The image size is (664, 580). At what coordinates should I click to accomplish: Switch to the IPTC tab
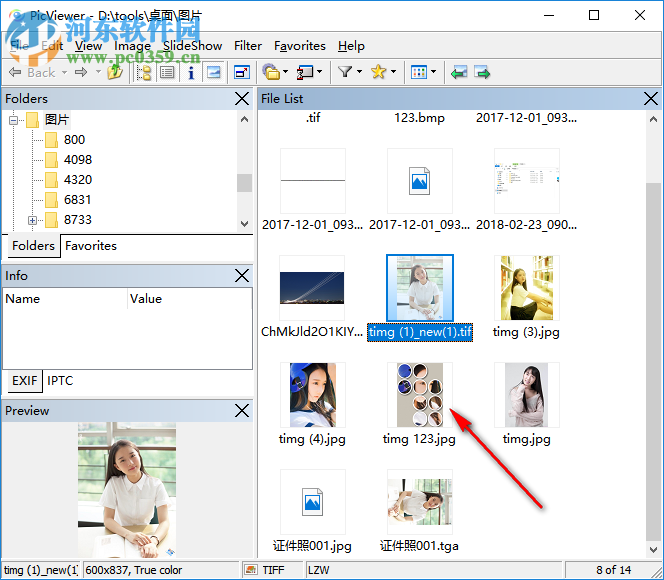click(x=60, y=381)
